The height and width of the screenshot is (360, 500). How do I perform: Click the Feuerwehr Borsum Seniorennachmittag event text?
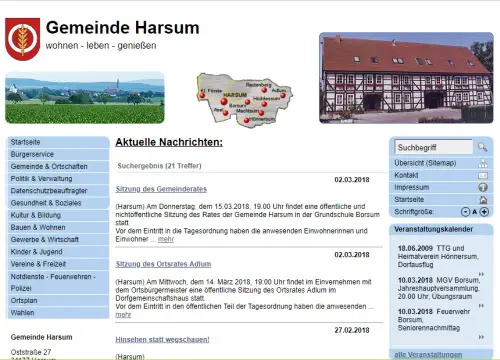pos(434,320)
